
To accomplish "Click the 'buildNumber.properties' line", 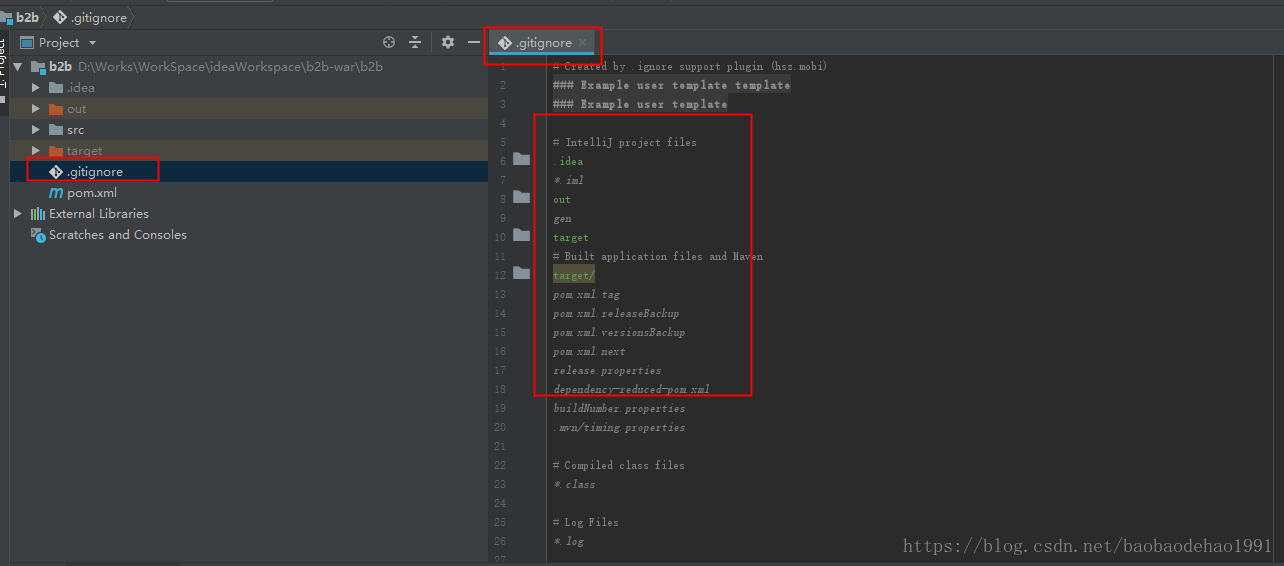I will pos(619,409).
